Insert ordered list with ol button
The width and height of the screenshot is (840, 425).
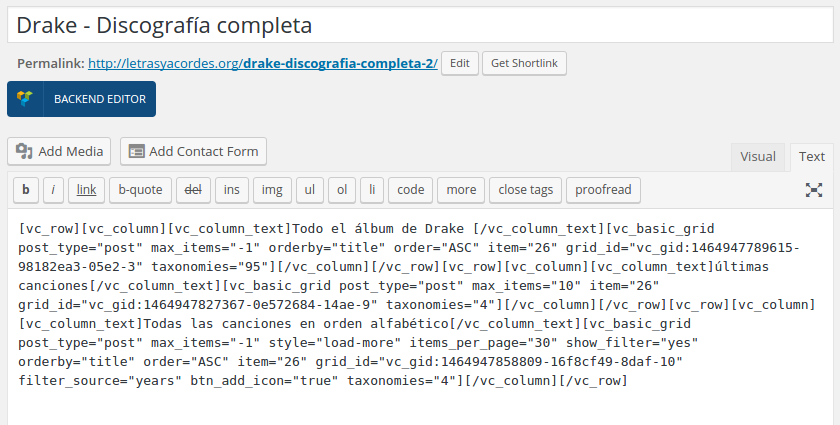click(x=342, y=190)
